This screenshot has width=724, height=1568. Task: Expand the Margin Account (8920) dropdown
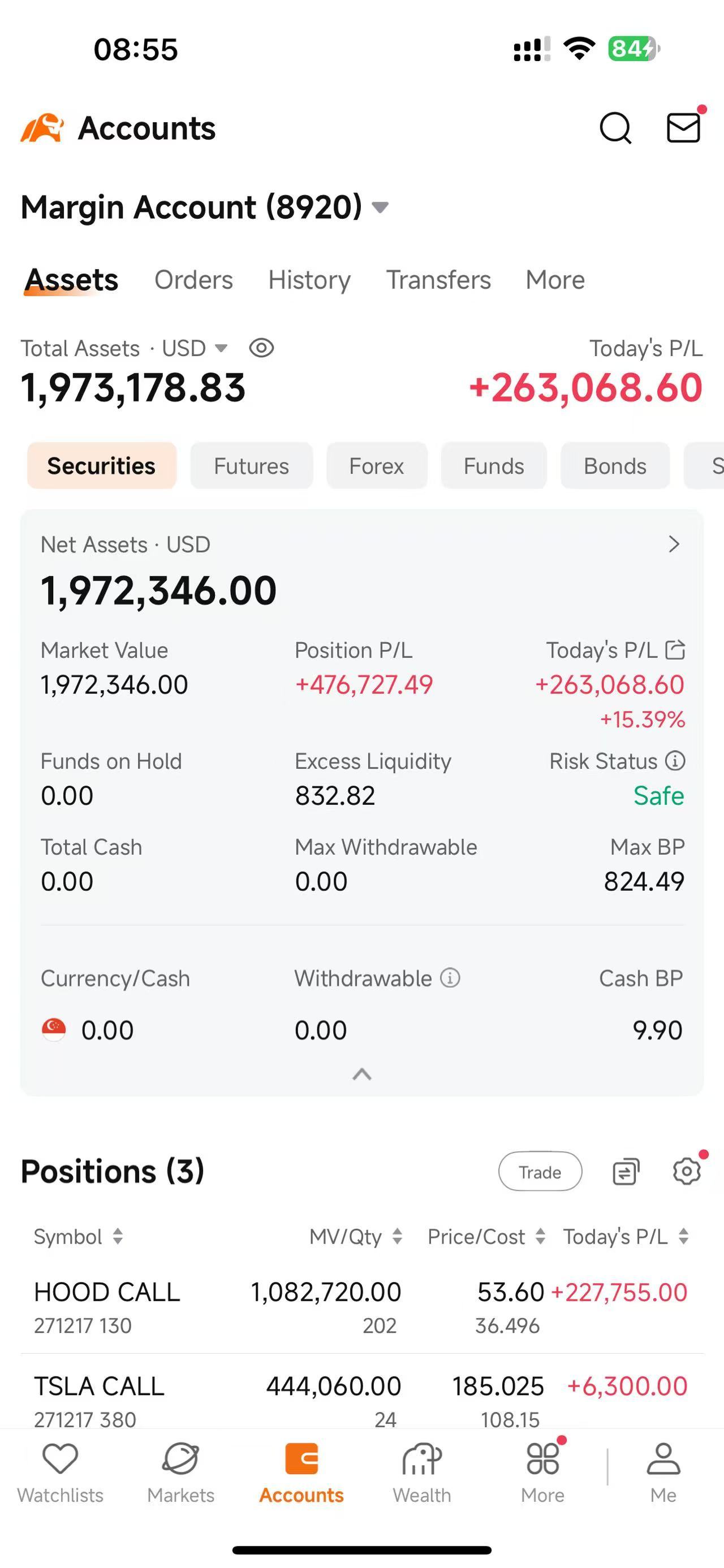tap(380, 207)
